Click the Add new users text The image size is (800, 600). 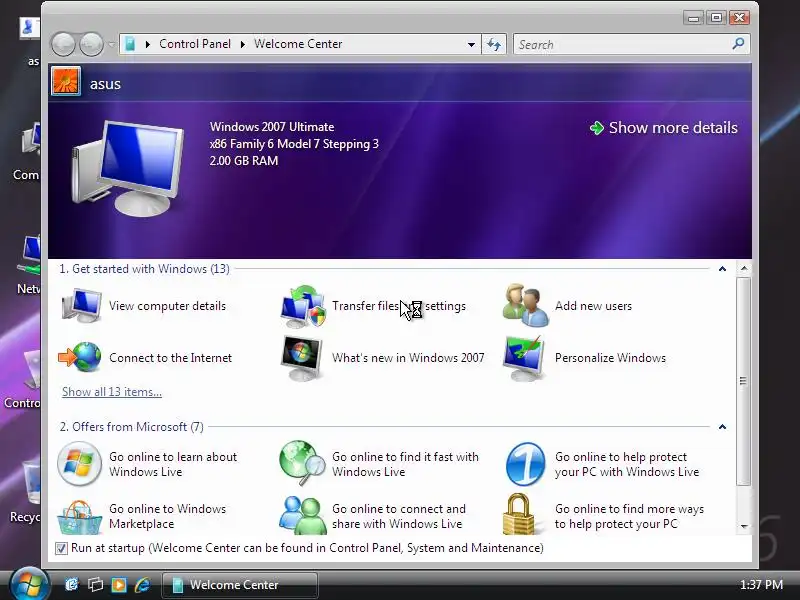(593, 306)
